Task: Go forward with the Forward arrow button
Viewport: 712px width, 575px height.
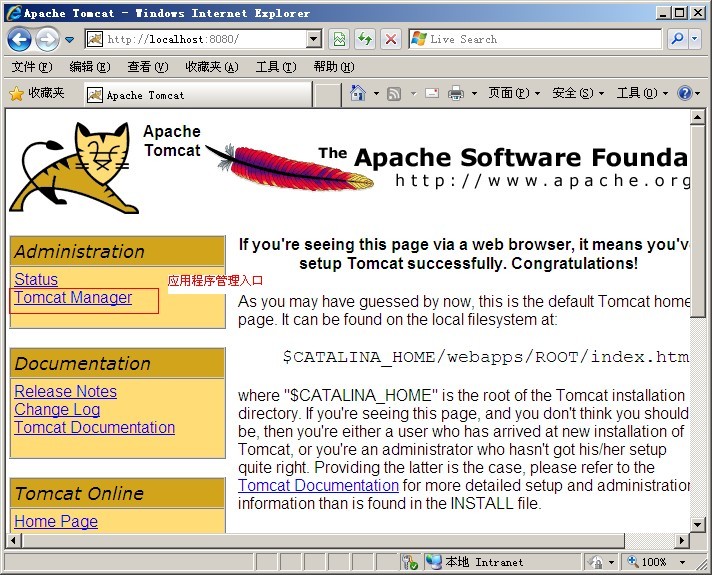Action: 47,40
